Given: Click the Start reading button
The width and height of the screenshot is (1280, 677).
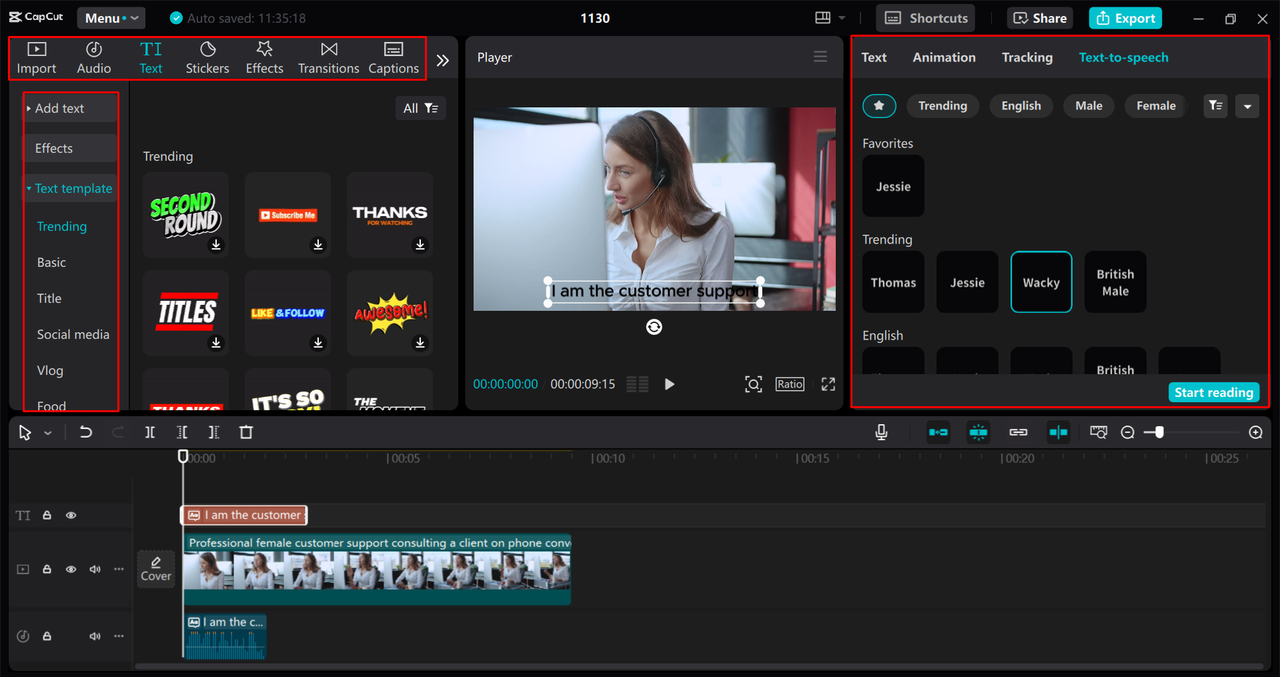Looking at the screenshot, I should (x=1214, y=392).
